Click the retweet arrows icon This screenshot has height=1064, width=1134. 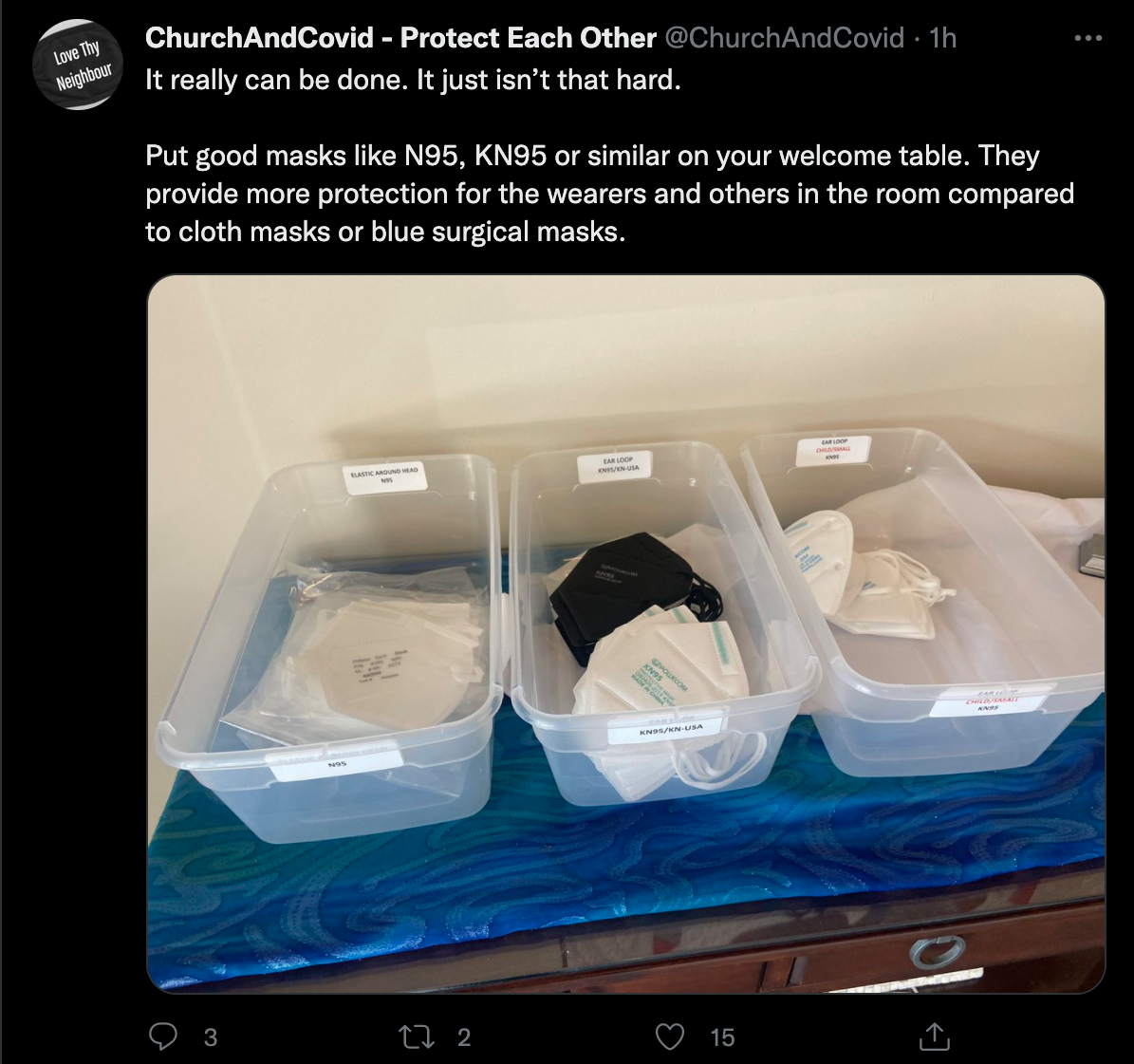click(417, 1036)
